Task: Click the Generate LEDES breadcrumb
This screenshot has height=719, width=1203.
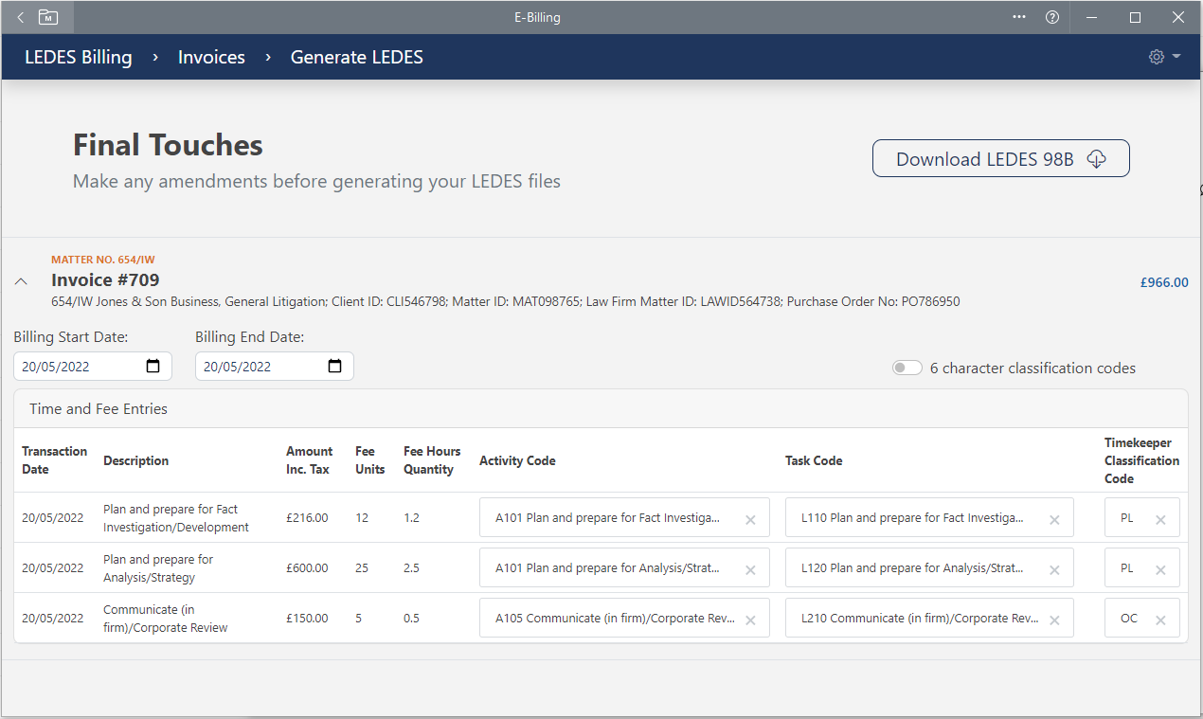Action: coord(356,57)
